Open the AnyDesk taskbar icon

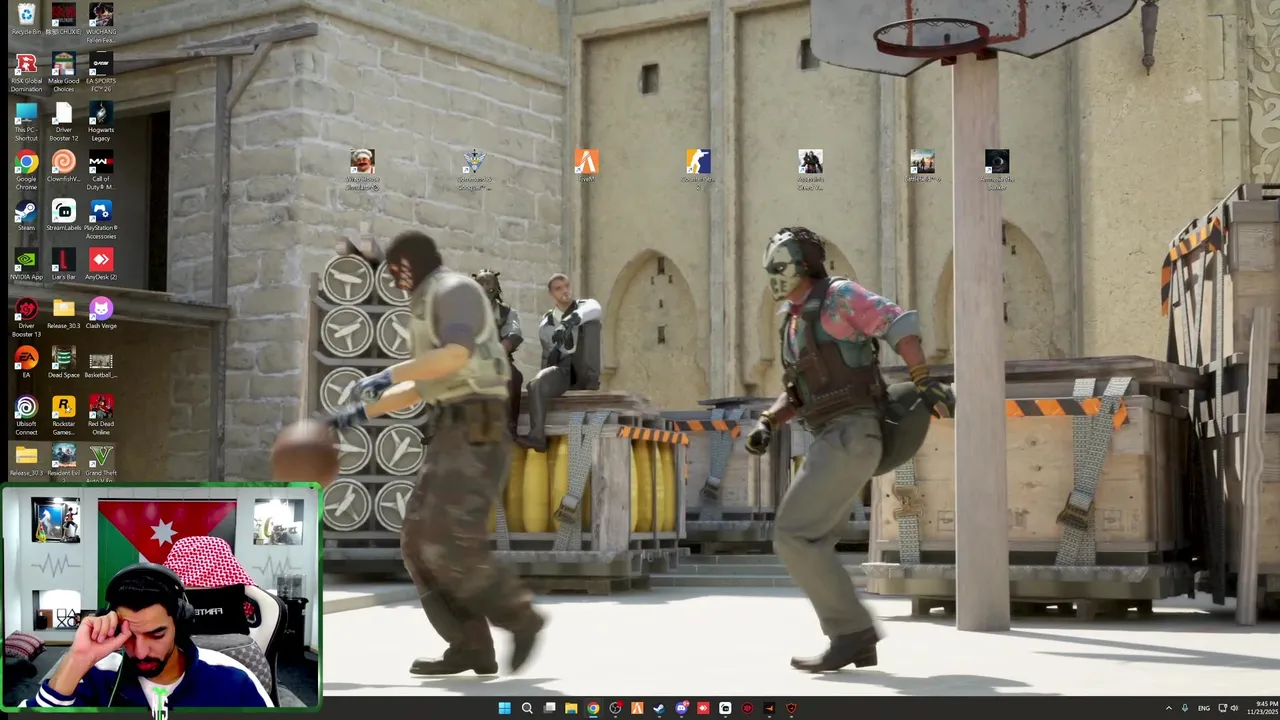click(703, 708)
